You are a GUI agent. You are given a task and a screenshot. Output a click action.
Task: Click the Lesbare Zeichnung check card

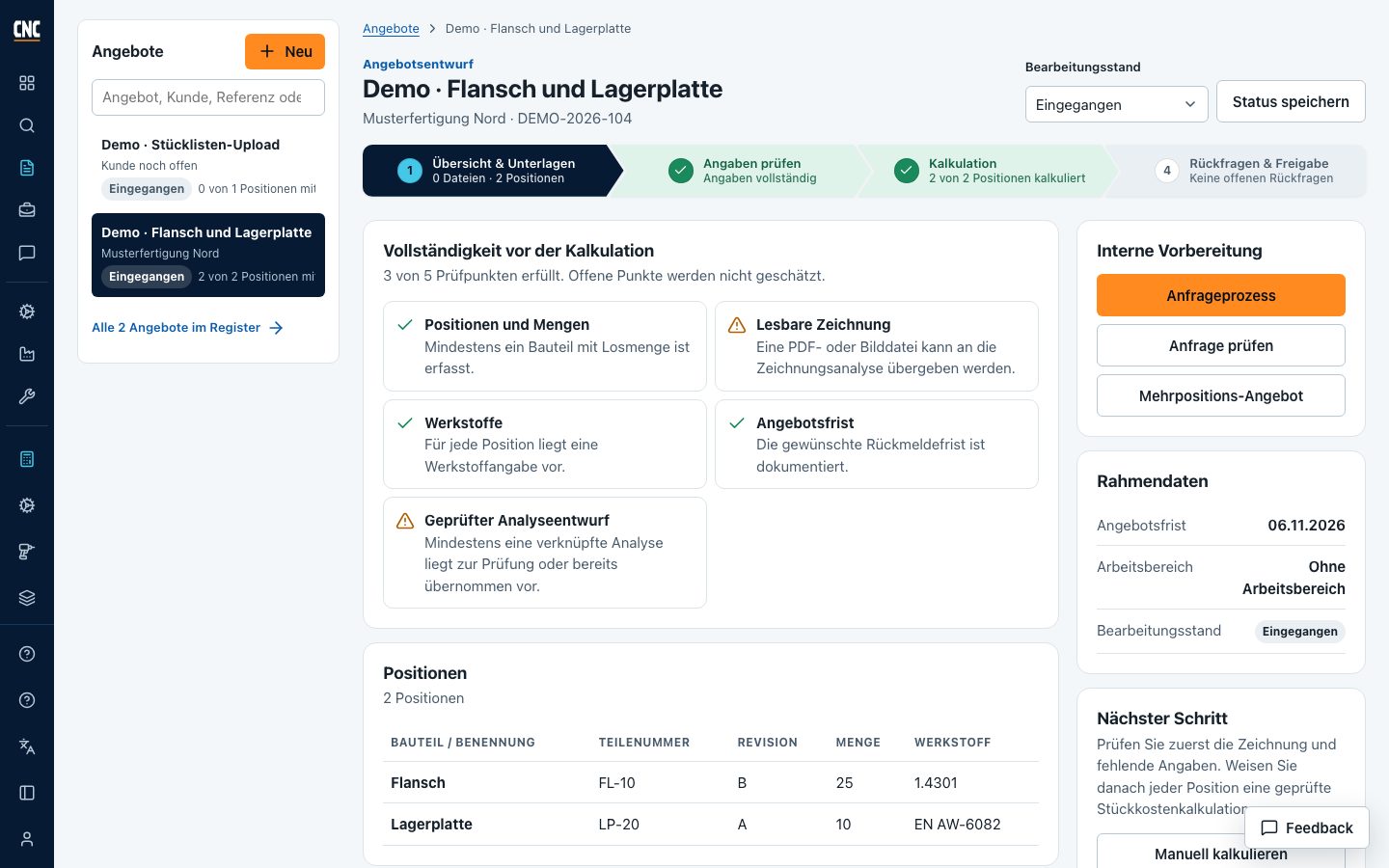click(x=876, y=346)
